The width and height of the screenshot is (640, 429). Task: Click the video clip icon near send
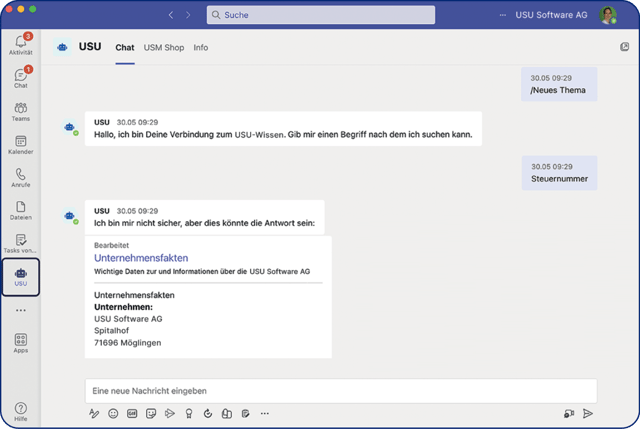[569, 413]
